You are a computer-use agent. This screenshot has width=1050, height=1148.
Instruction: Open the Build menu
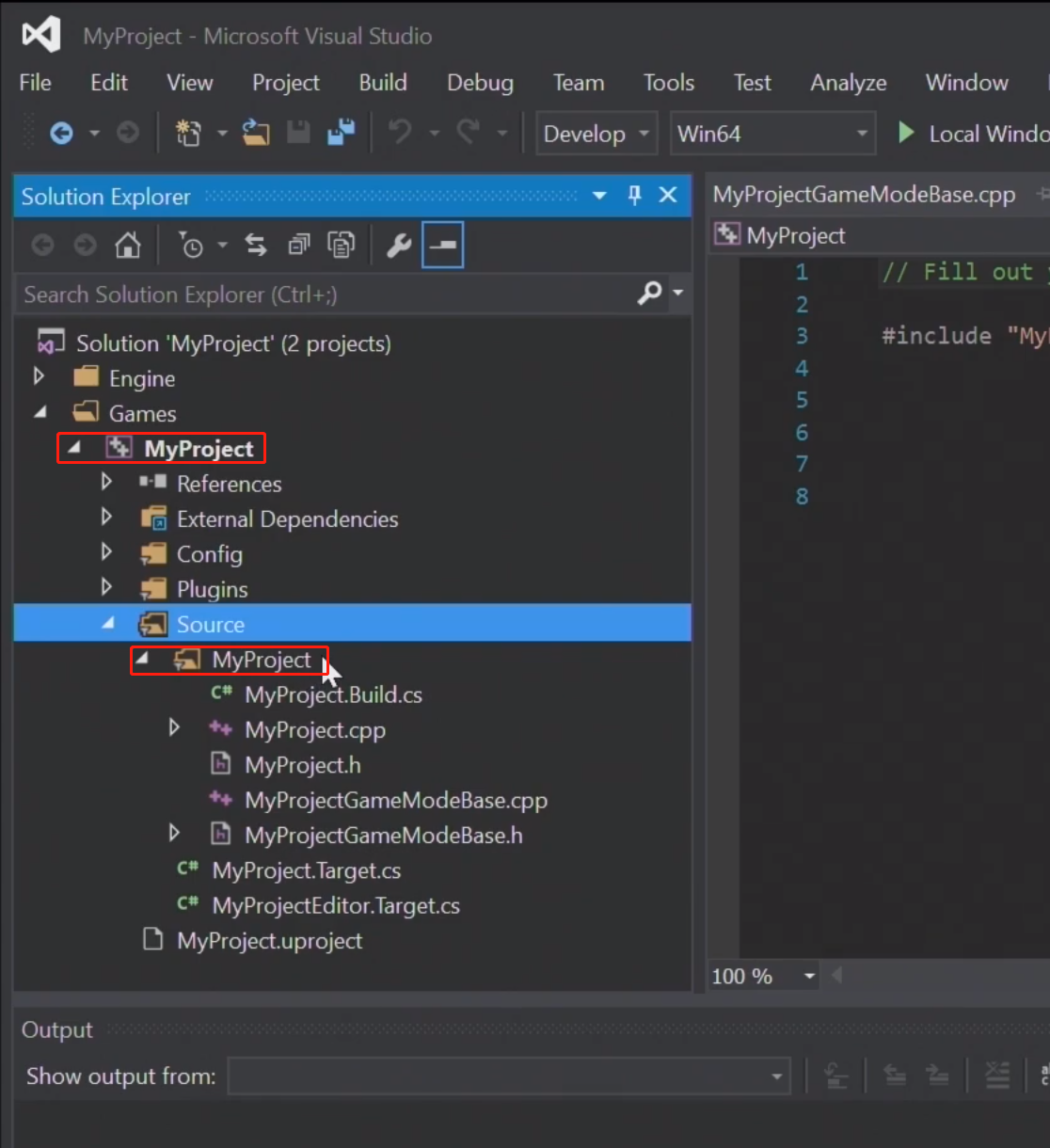click(x=383, y=83)
